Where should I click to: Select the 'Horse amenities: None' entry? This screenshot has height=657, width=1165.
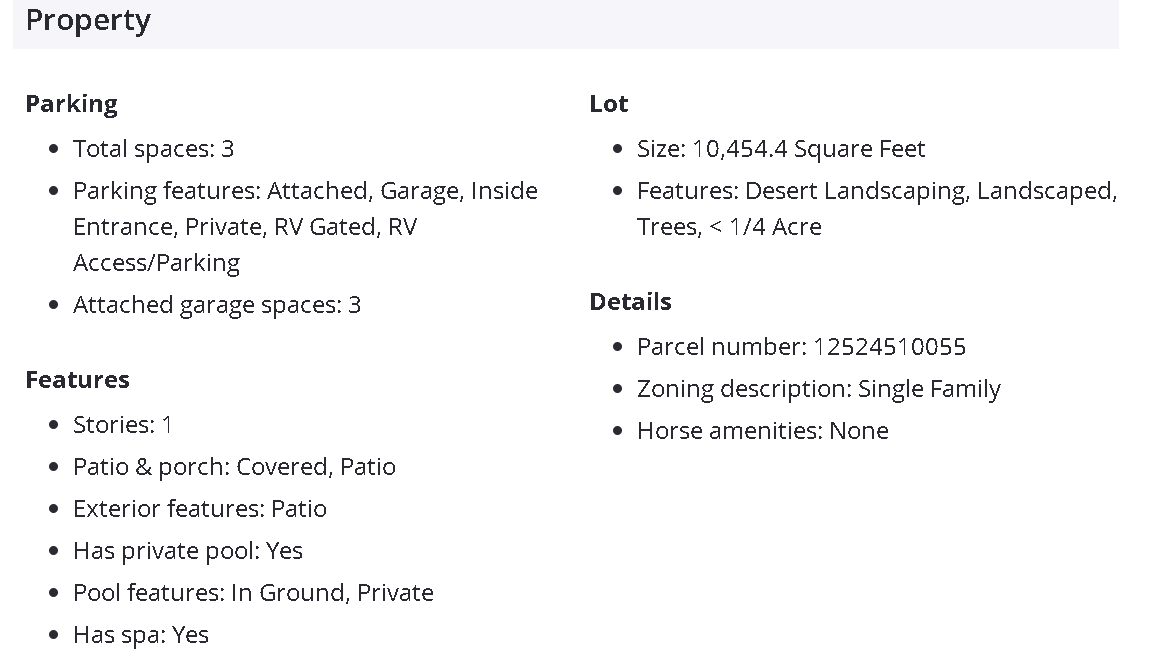[762, 431]
